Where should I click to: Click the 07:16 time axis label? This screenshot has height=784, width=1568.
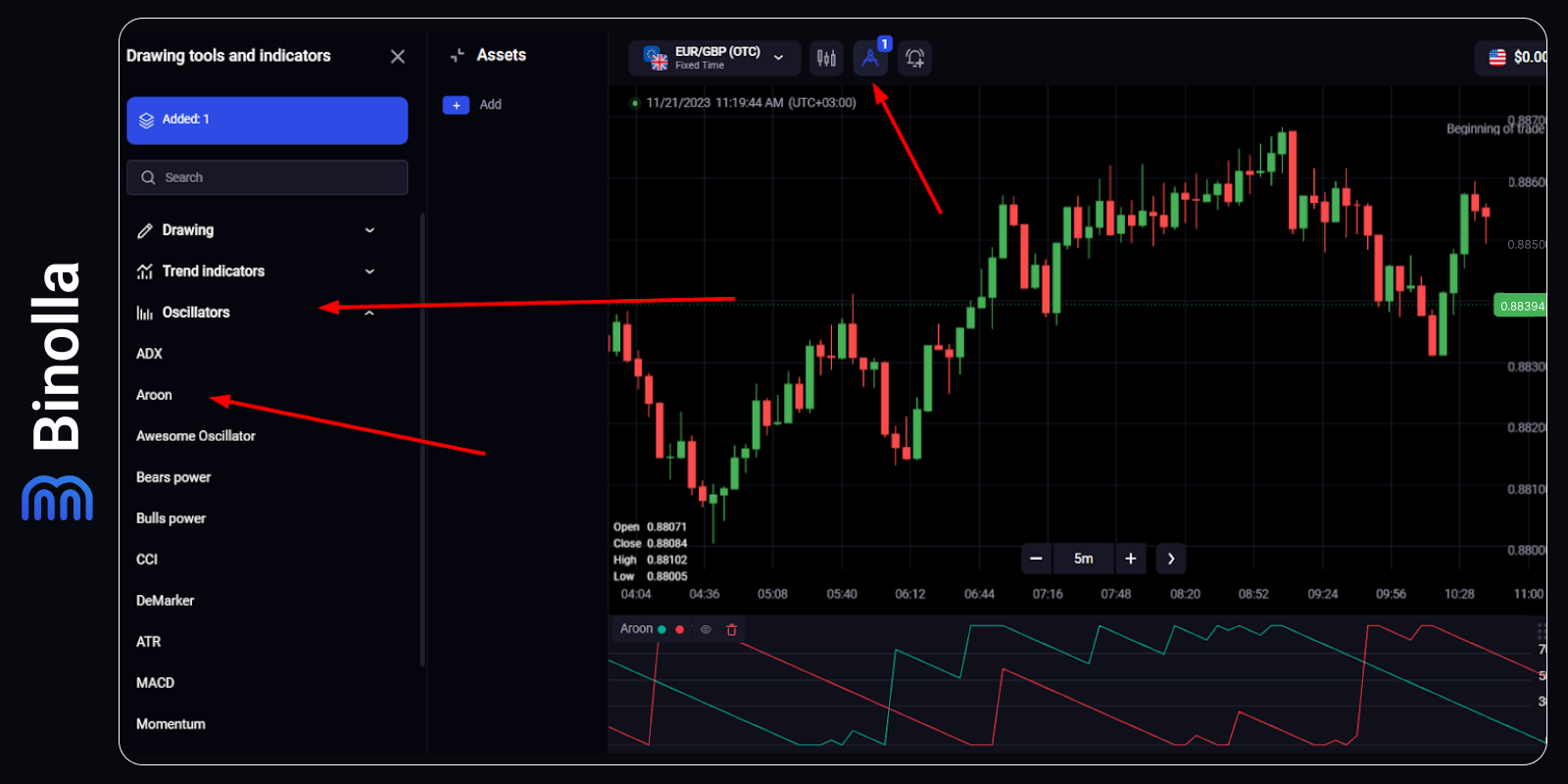[x=1048, y=594]
